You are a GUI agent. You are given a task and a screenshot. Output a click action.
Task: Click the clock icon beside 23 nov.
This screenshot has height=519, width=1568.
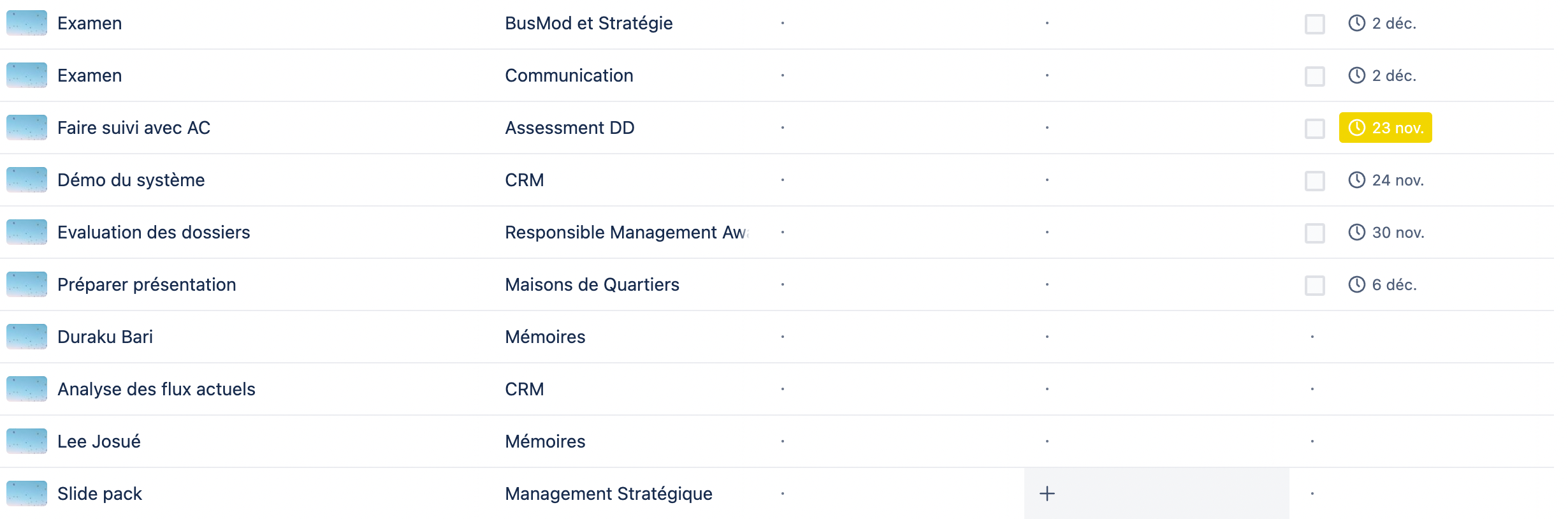[x=1357, y=128]
